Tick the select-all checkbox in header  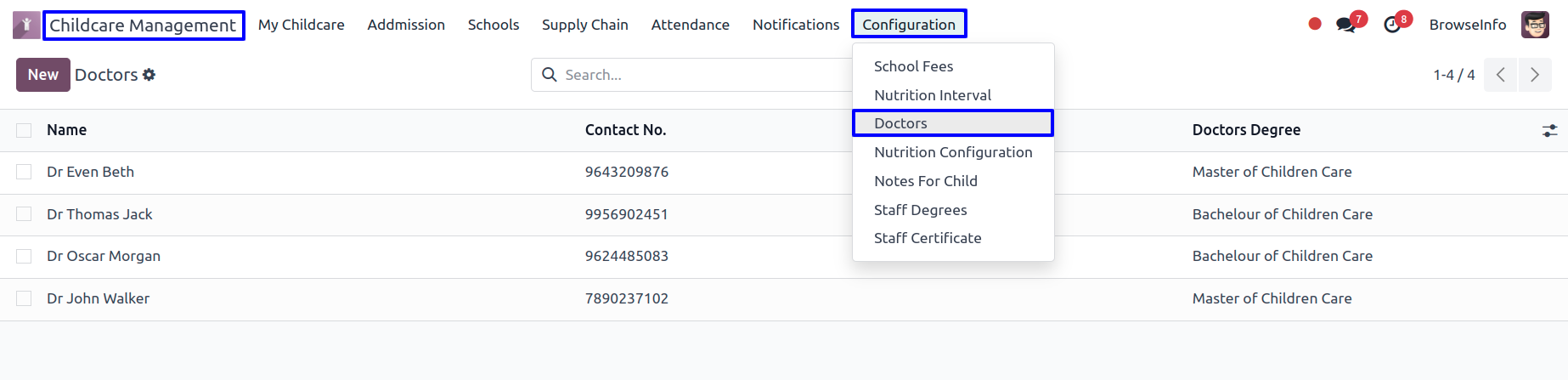[24, 130]
